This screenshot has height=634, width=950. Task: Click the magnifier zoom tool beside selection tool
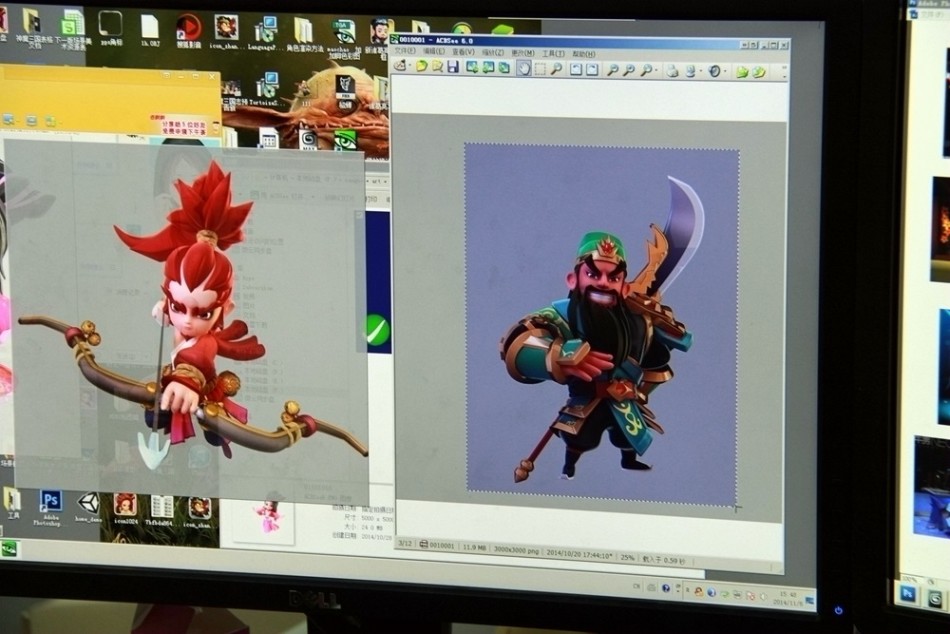[556, 69]
